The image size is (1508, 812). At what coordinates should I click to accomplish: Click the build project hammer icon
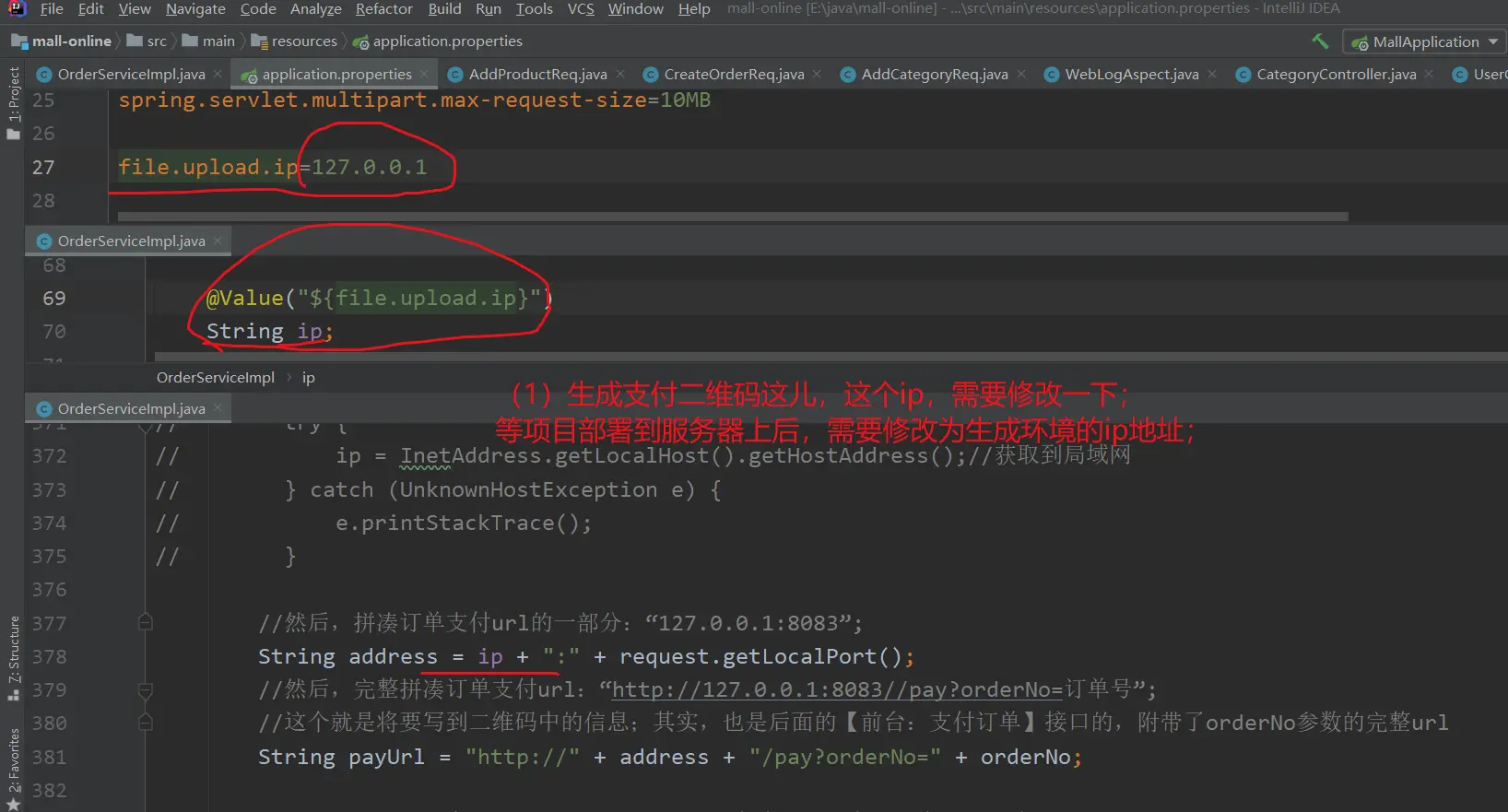tap(1320, 41)
